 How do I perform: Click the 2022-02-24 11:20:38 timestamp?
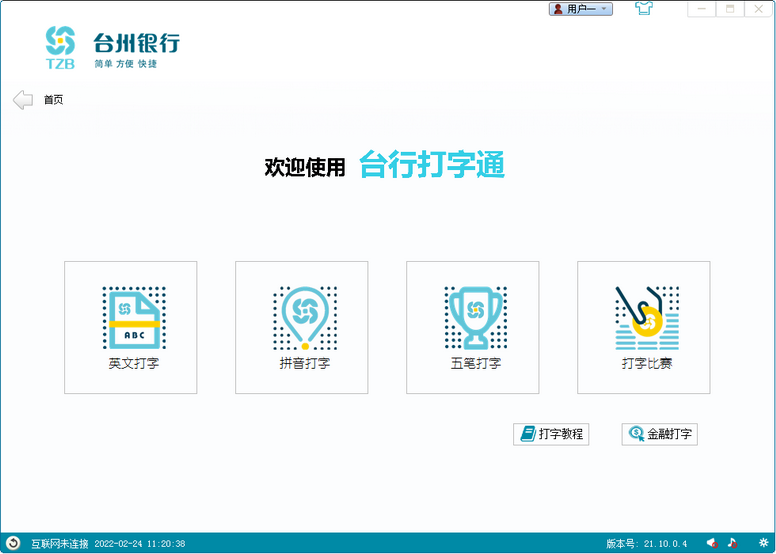coord(140,544)
